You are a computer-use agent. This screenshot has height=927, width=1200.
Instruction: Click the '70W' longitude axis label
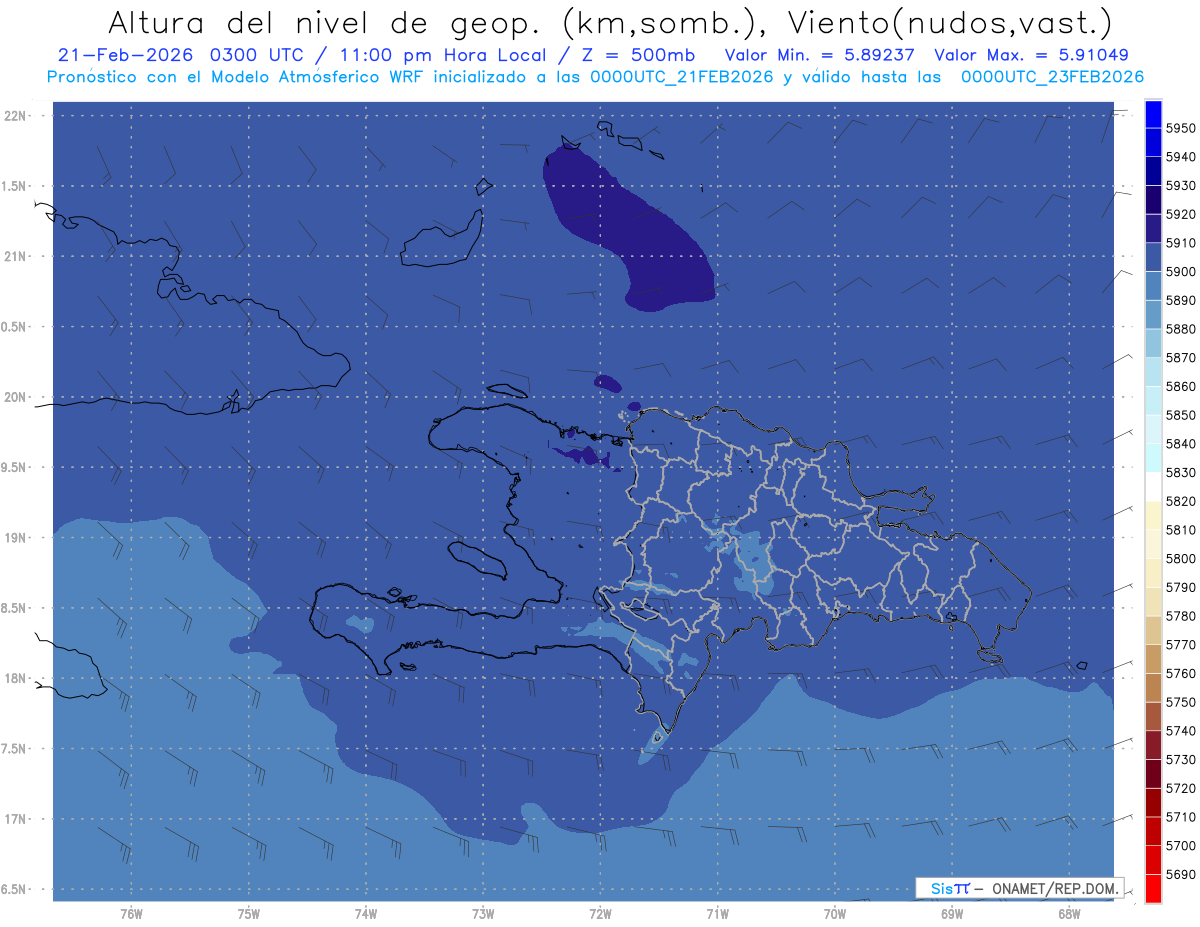point(835,913)
